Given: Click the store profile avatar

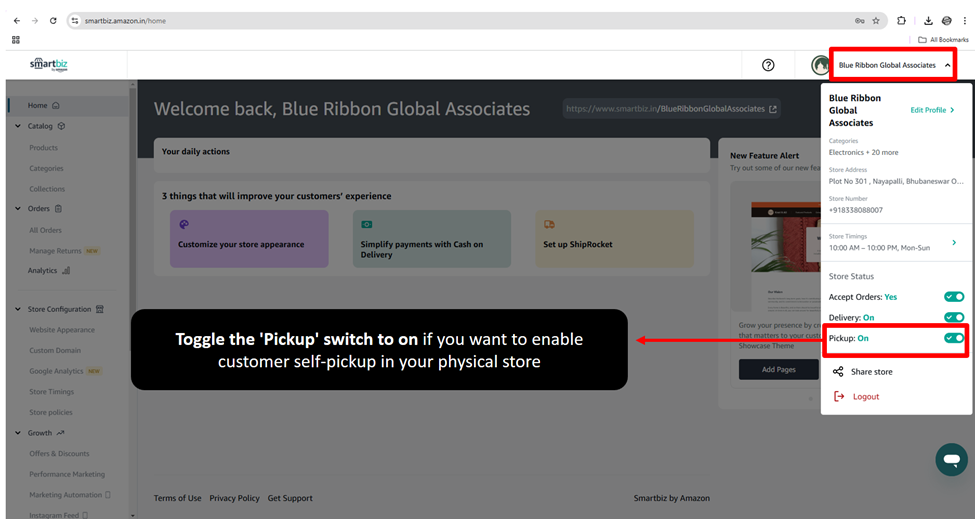Looking at the screenshot, I should pyautogui.click(x=820, y=65).
